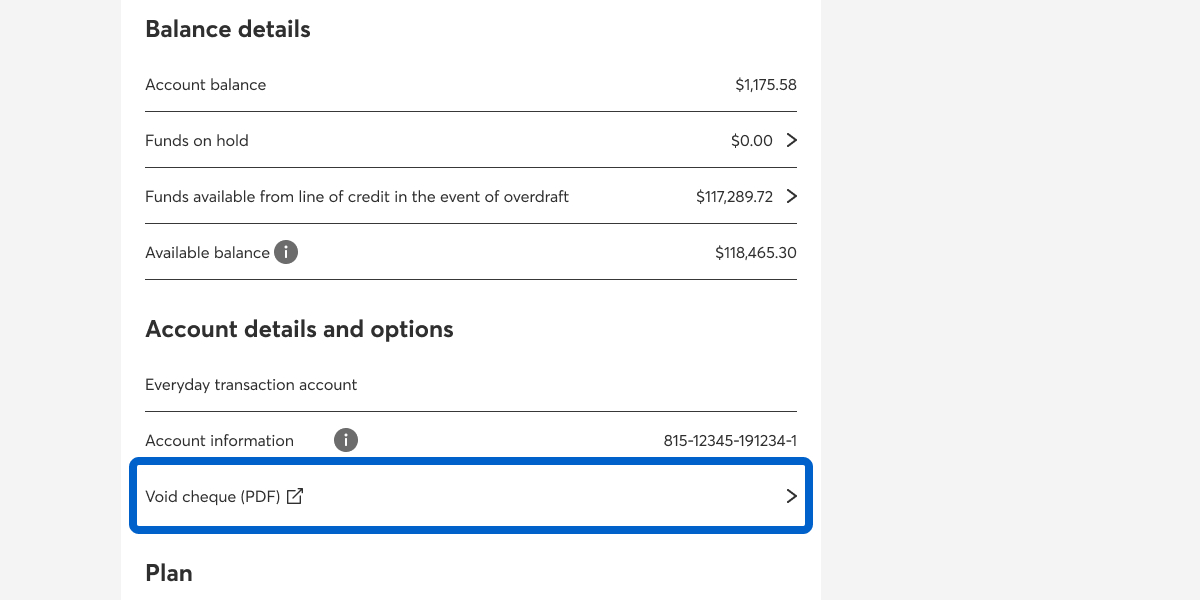Click the Void cheque row chevron arrow
Viewport: 1200px width, 600px height.
[791, 496]
